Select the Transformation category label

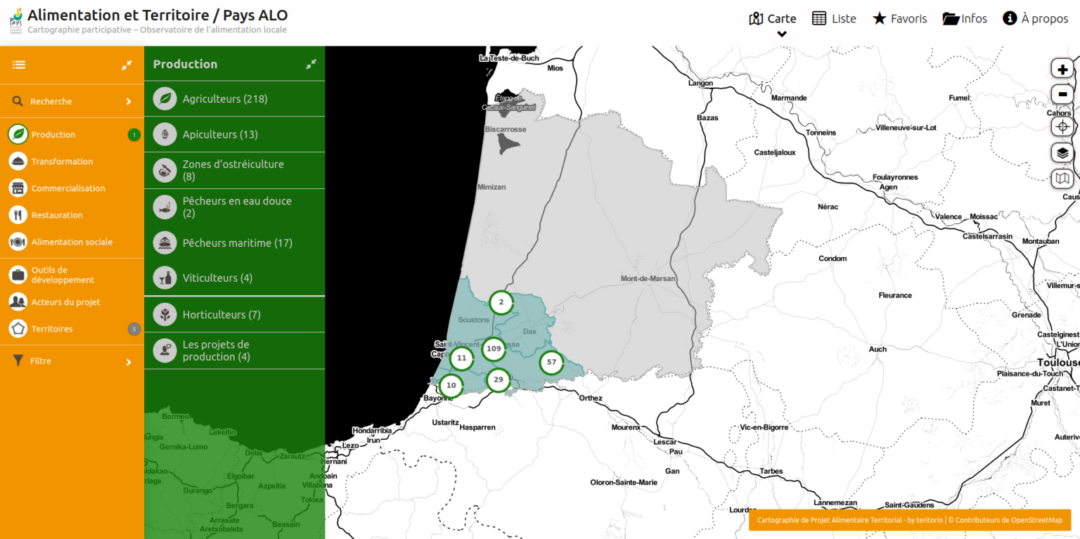[x=62, y=161]
